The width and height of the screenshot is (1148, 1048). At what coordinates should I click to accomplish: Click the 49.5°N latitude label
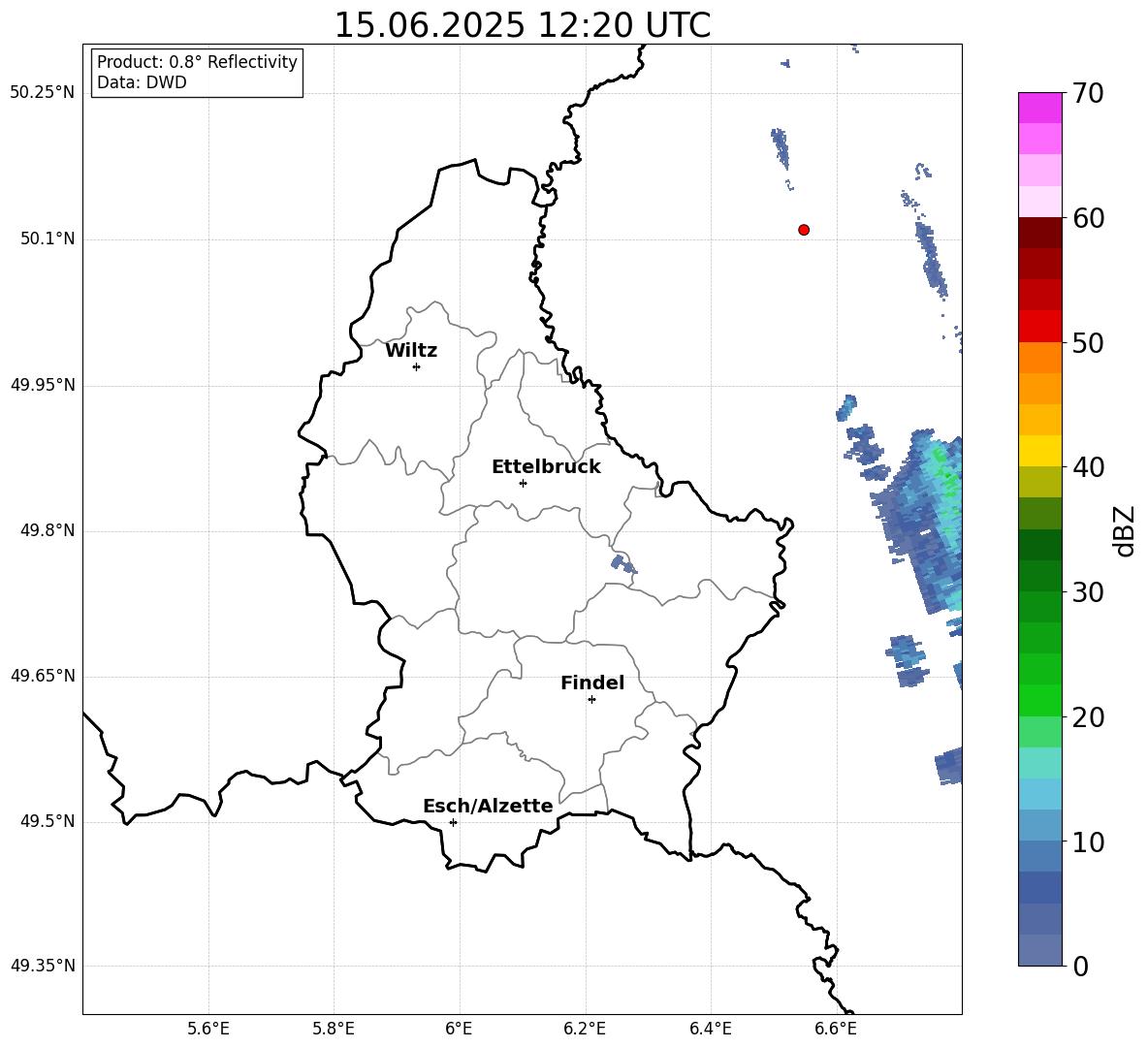(48, 821)
